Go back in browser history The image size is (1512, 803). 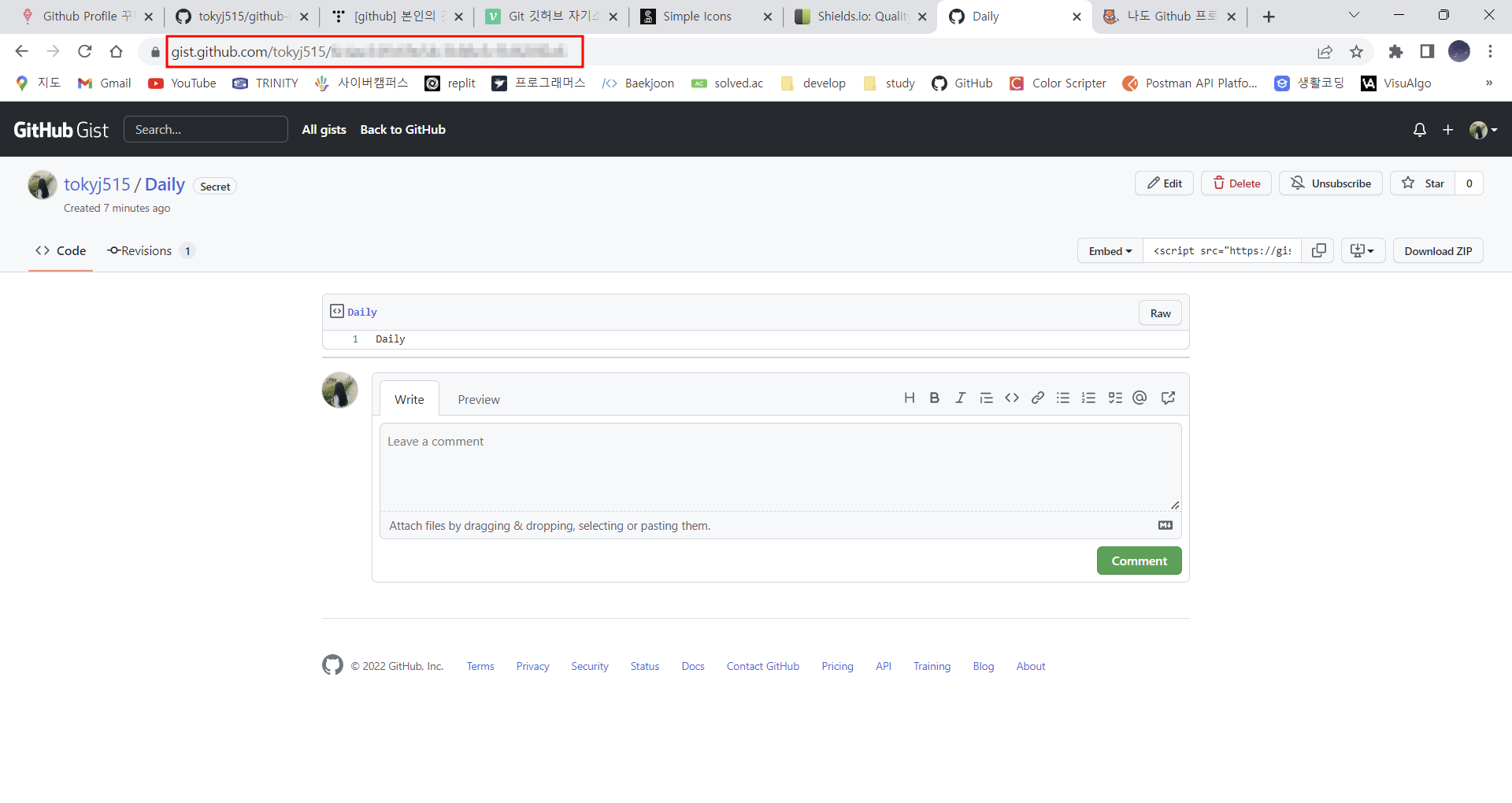21,51
